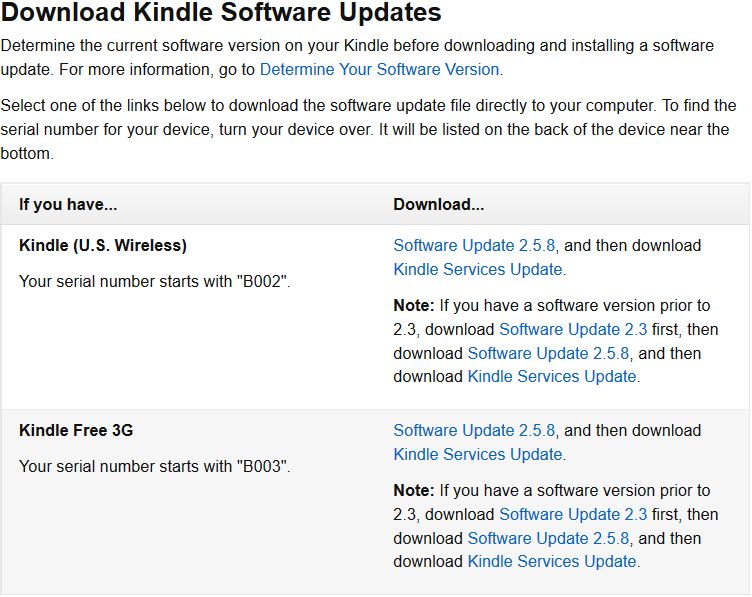Click the serial number text mentioning "B002"
Viewport: 752px width, 597px height.
coord(155,281)
